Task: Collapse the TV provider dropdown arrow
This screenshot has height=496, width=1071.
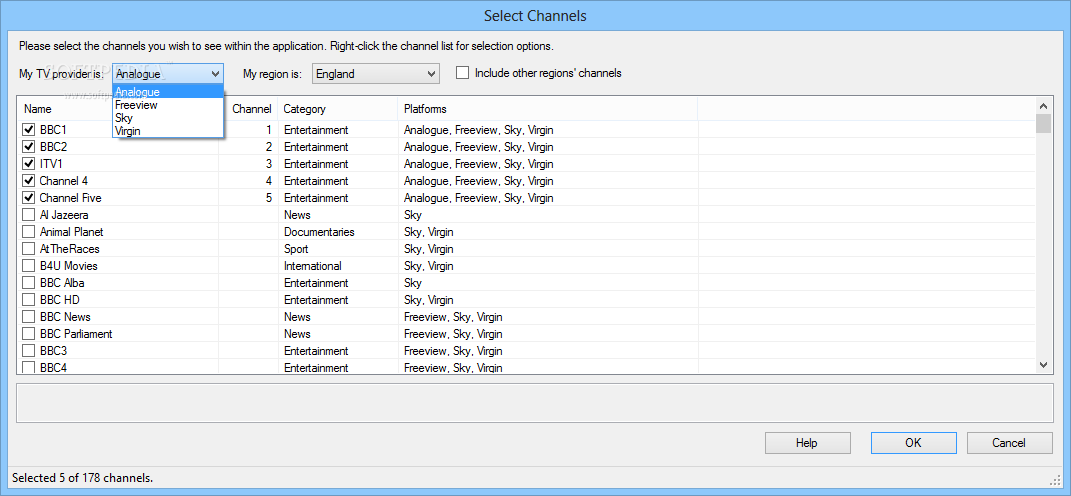Action: 215,73
